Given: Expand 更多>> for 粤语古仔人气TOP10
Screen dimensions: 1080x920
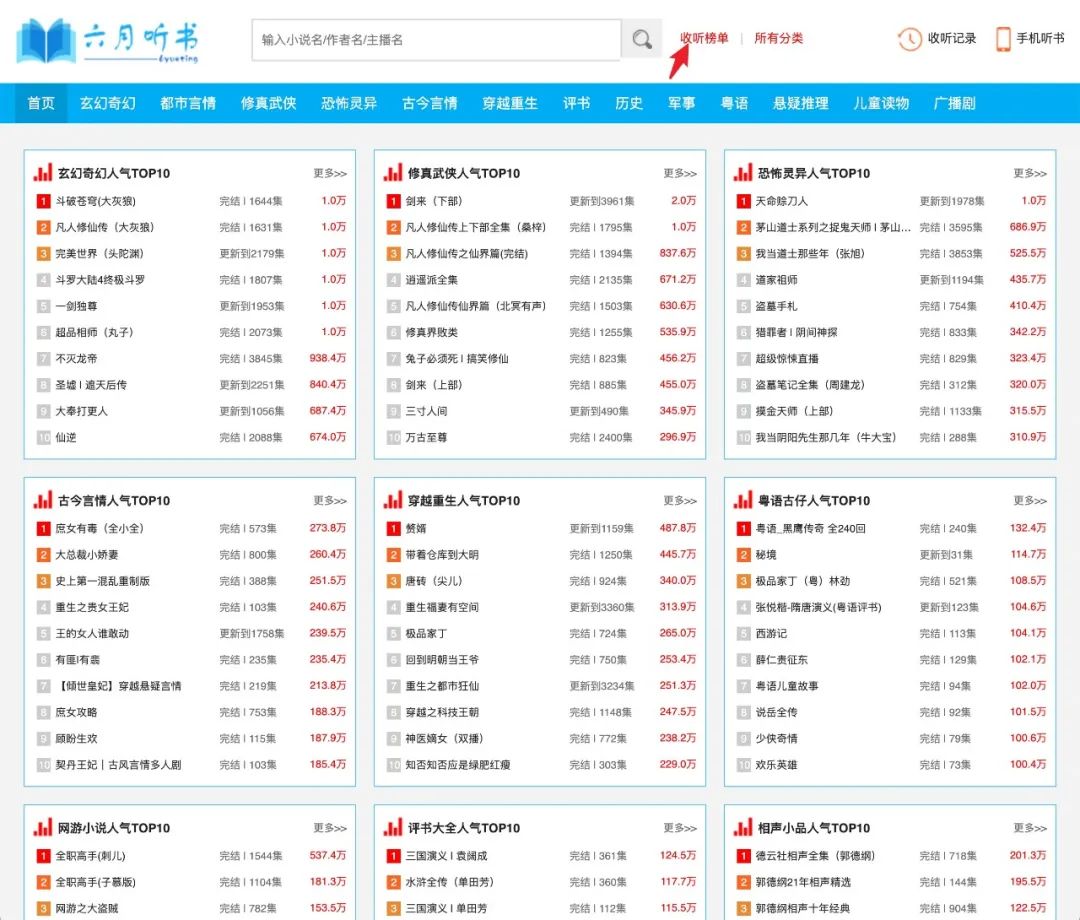Looking at the screenshot, I should [x=1030, y=501].
